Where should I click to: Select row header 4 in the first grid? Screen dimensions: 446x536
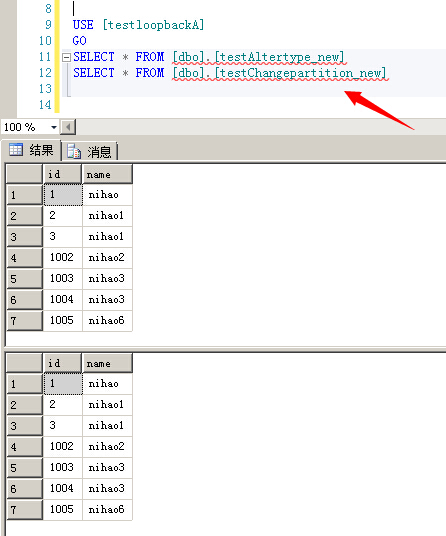(25, 258)
